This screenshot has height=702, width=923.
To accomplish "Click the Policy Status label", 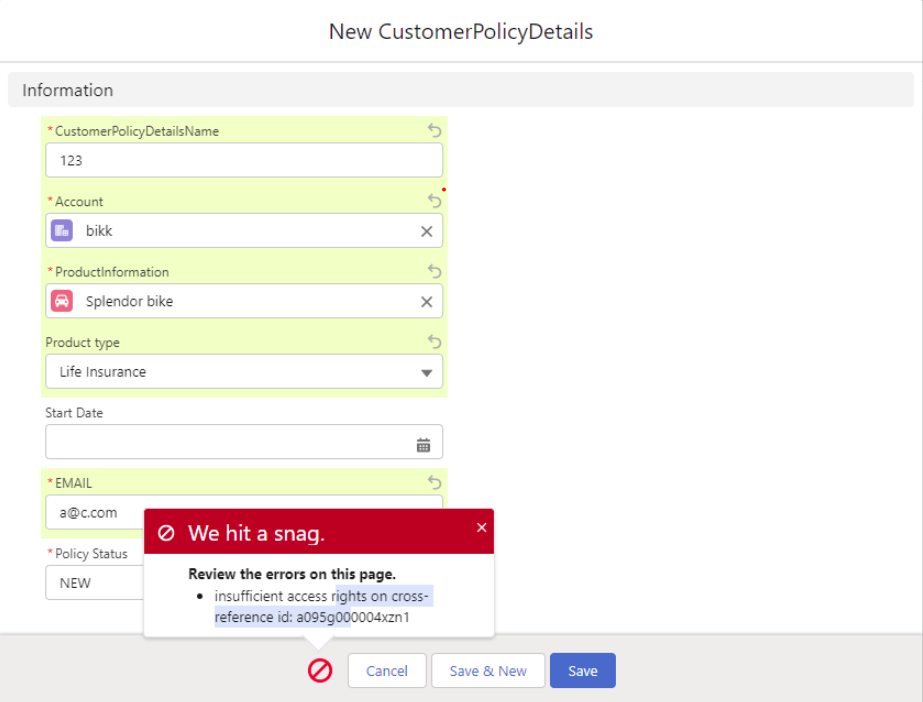I will tap(91, 554).
